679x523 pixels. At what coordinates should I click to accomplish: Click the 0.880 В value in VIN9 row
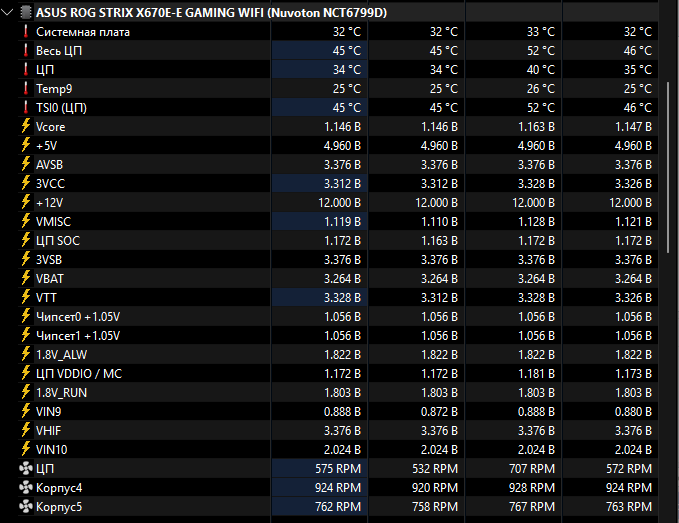tap(634, 412)
